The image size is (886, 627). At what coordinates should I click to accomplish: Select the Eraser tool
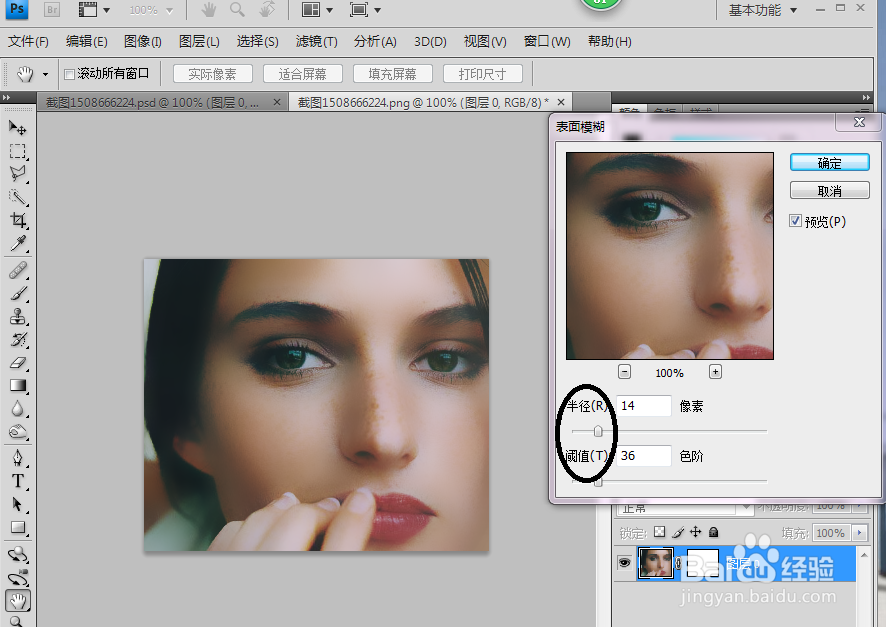pyautogui.click(x=17, y=363)
